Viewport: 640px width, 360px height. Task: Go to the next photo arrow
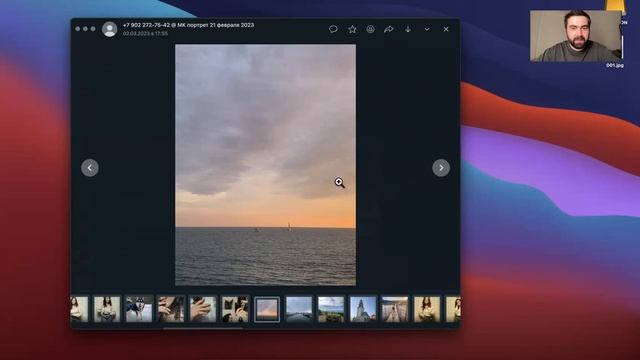click(x=441, y=168)
